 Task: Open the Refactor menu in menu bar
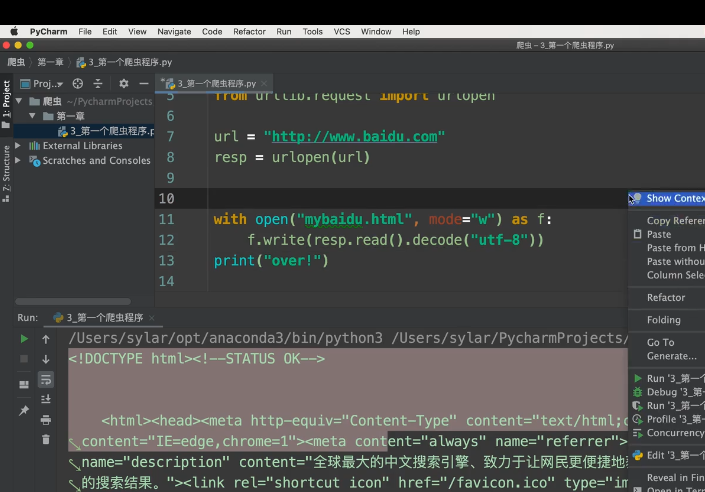pos(249,31)
